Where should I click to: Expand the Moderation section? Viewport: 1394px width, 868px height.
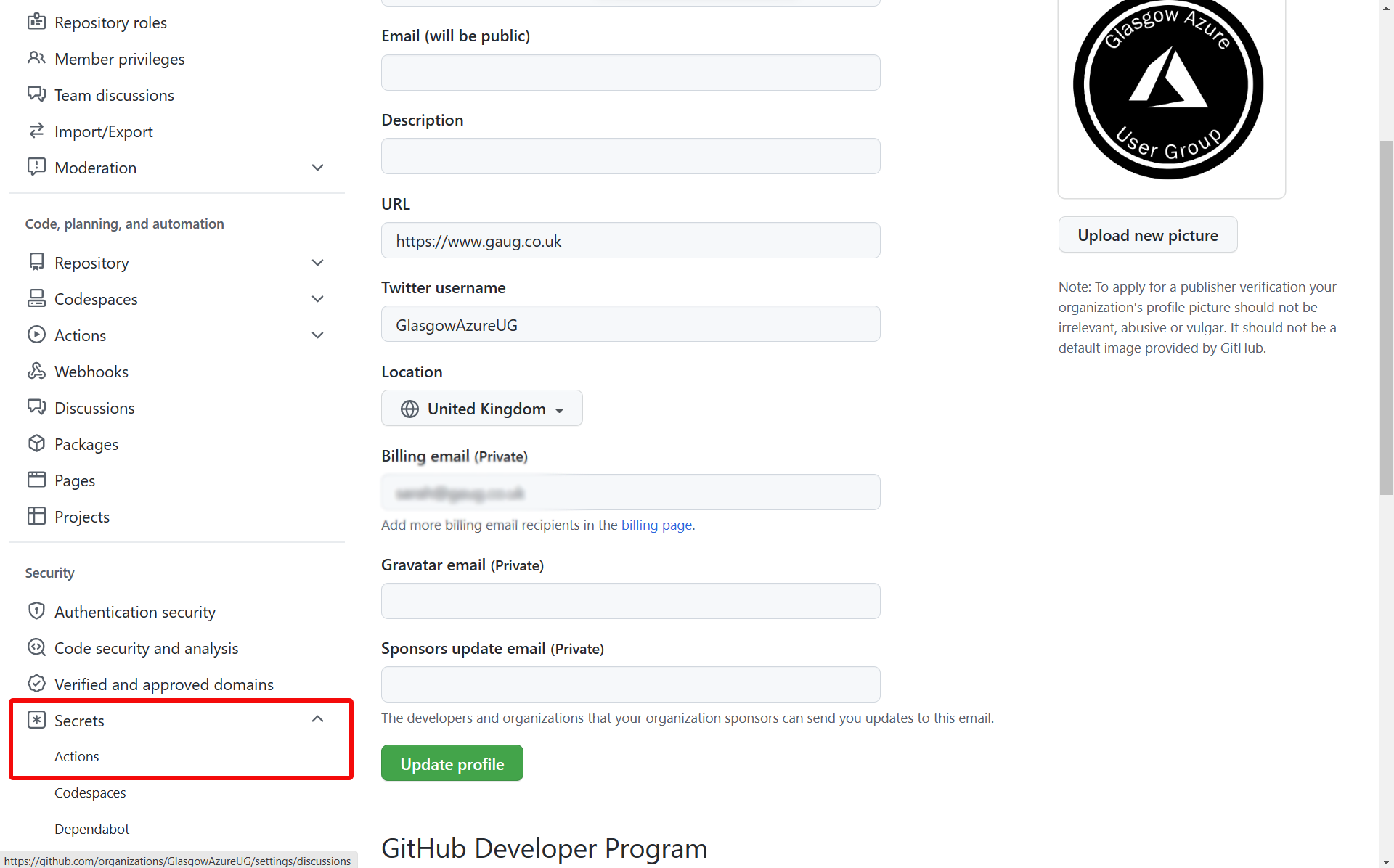tap(317, 167)
